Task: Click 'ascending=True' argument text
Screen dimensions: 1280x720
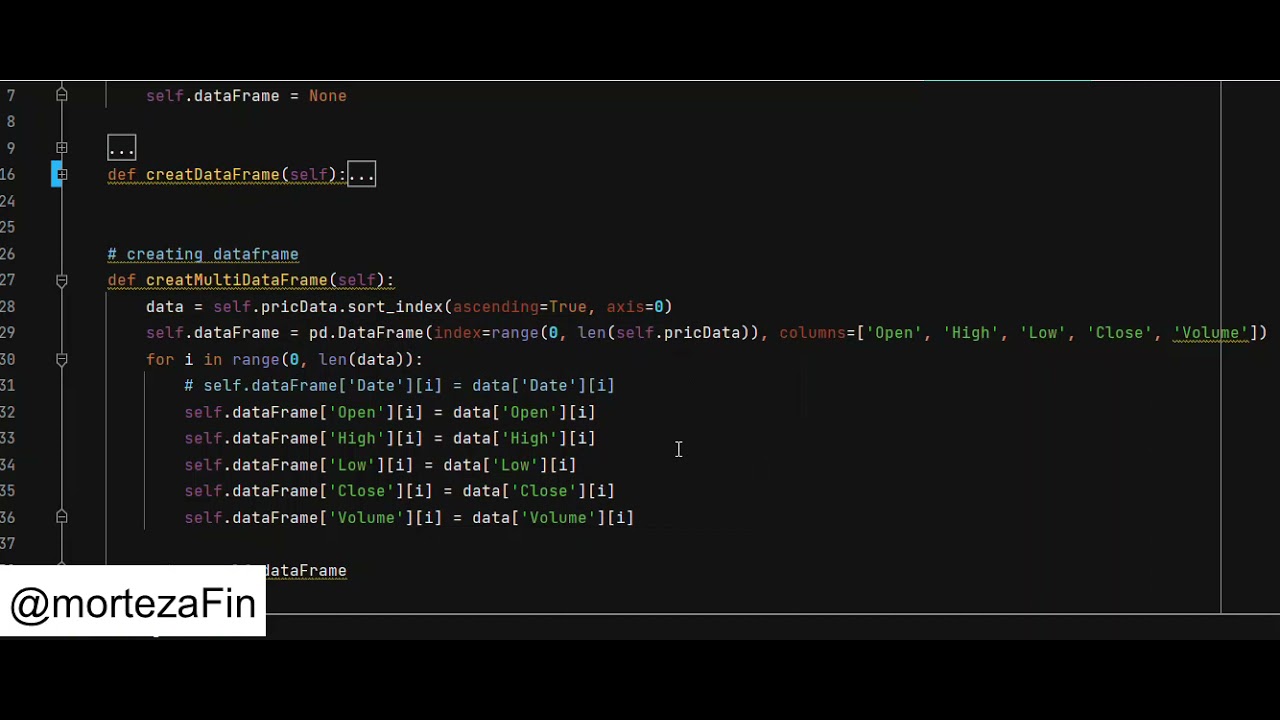Action: pyautogui.click(x=519, y=307)
